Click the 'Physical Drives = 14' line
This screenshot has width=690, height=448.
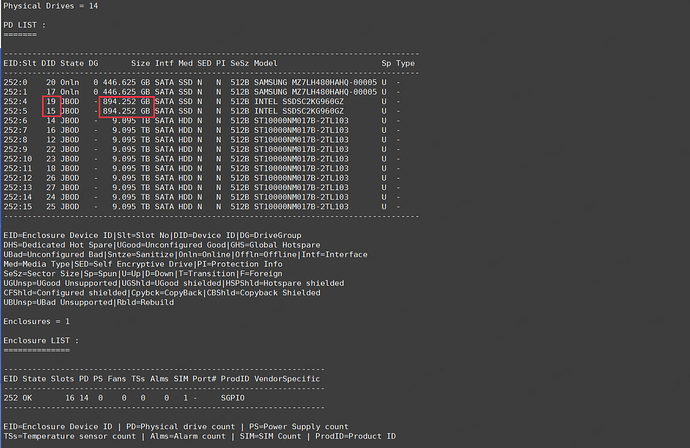click(50, 6)
